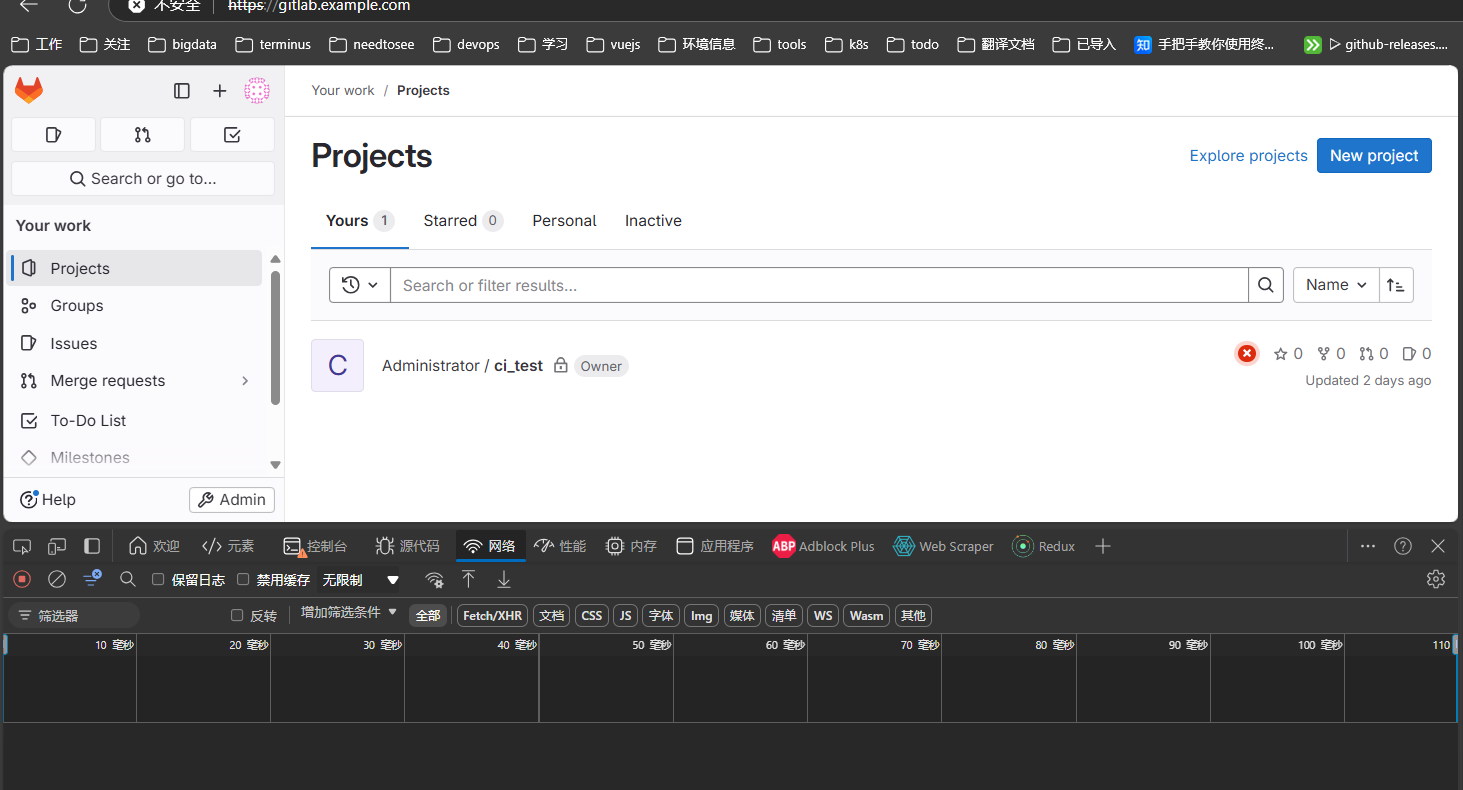This screenshot has width=1463, height=790.
Task: Toggle the GitLab sidebar collapse icon
Action: point(182,91)
